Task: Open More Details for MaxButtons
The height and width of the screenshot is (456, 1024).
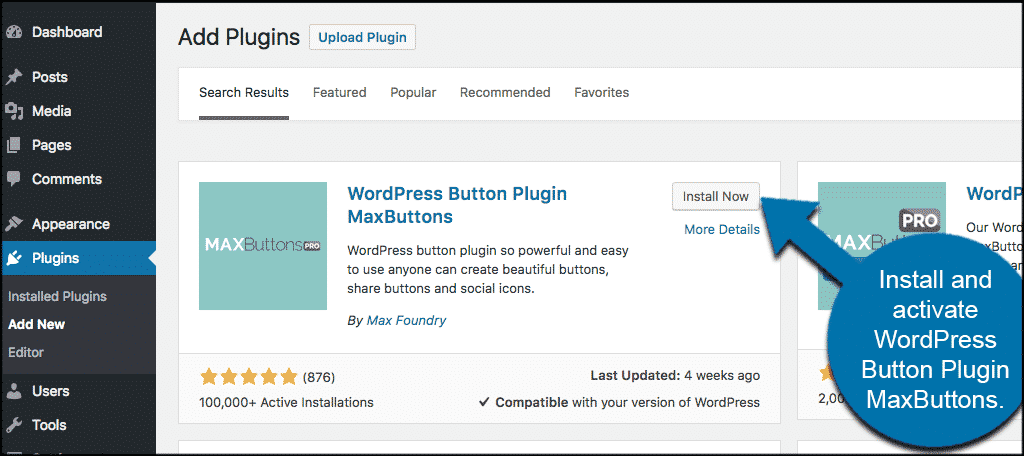Action: [x=722, y=229]
